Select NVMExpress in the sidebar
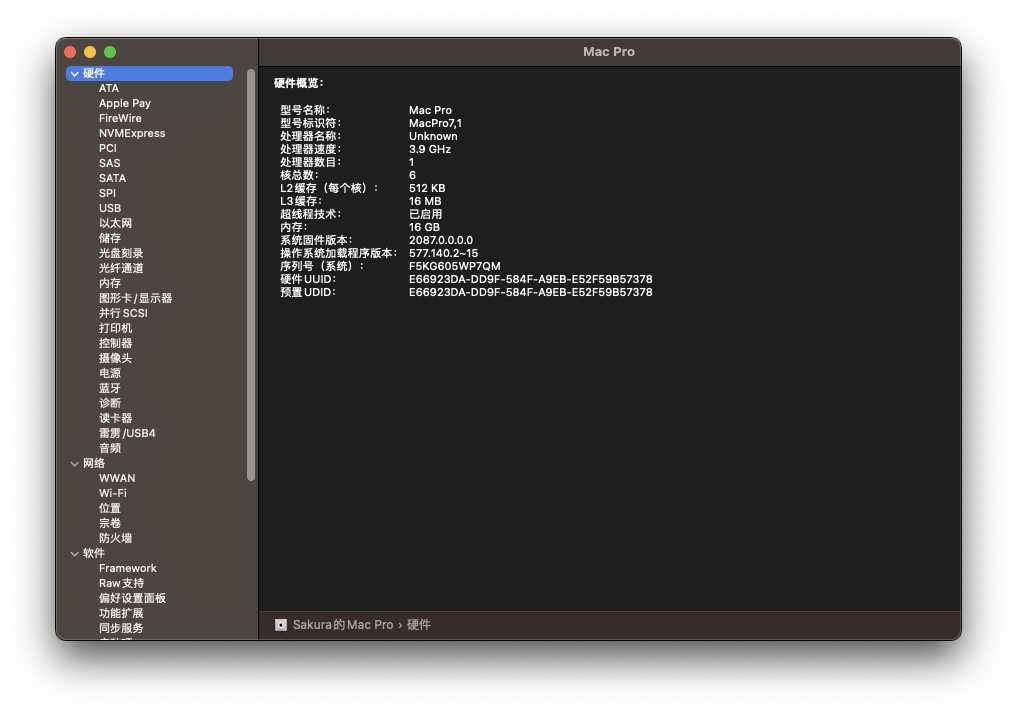 pos(132,133)
